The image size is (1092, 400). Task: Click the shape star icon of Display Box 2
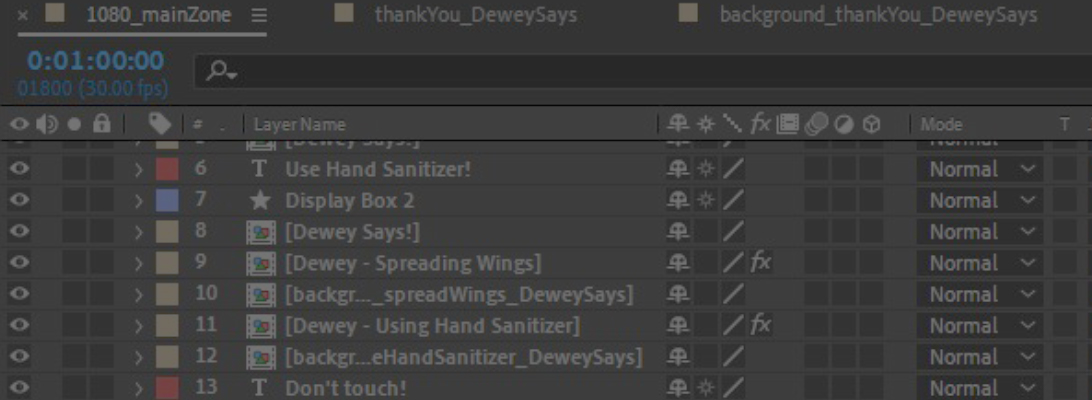click(x=260, y=201)
